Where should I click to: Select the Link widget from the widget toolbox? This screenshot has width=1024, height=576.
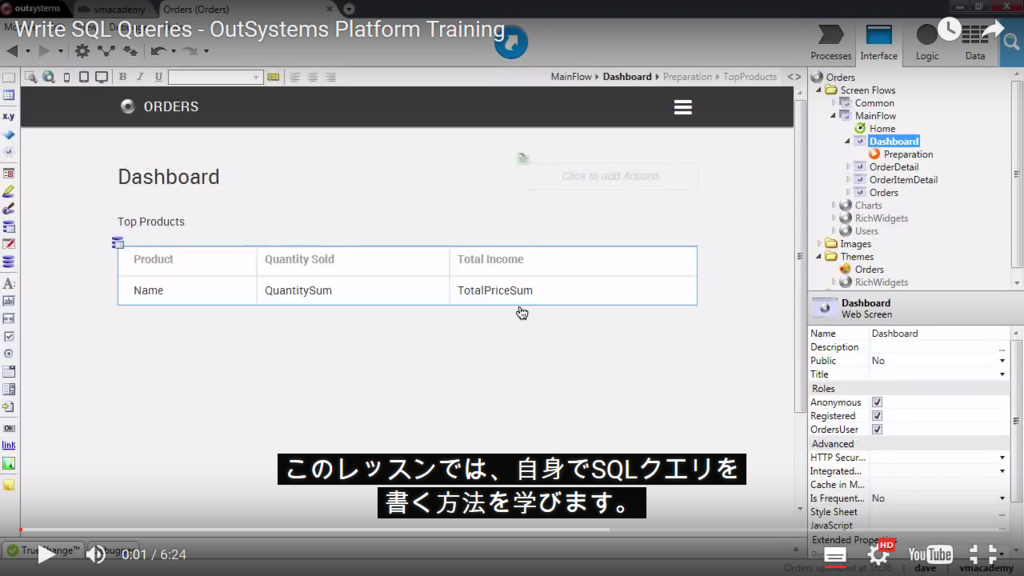click(9, 444)
